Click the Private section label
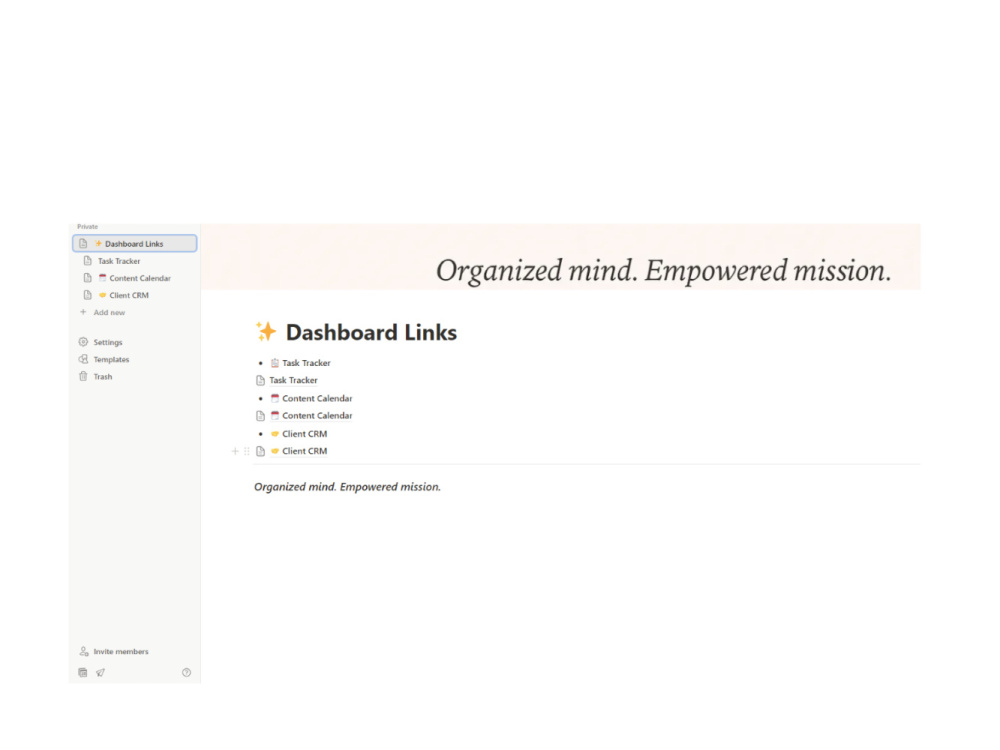The height and width of the screenshot is (750, 1000). point(87,226)
